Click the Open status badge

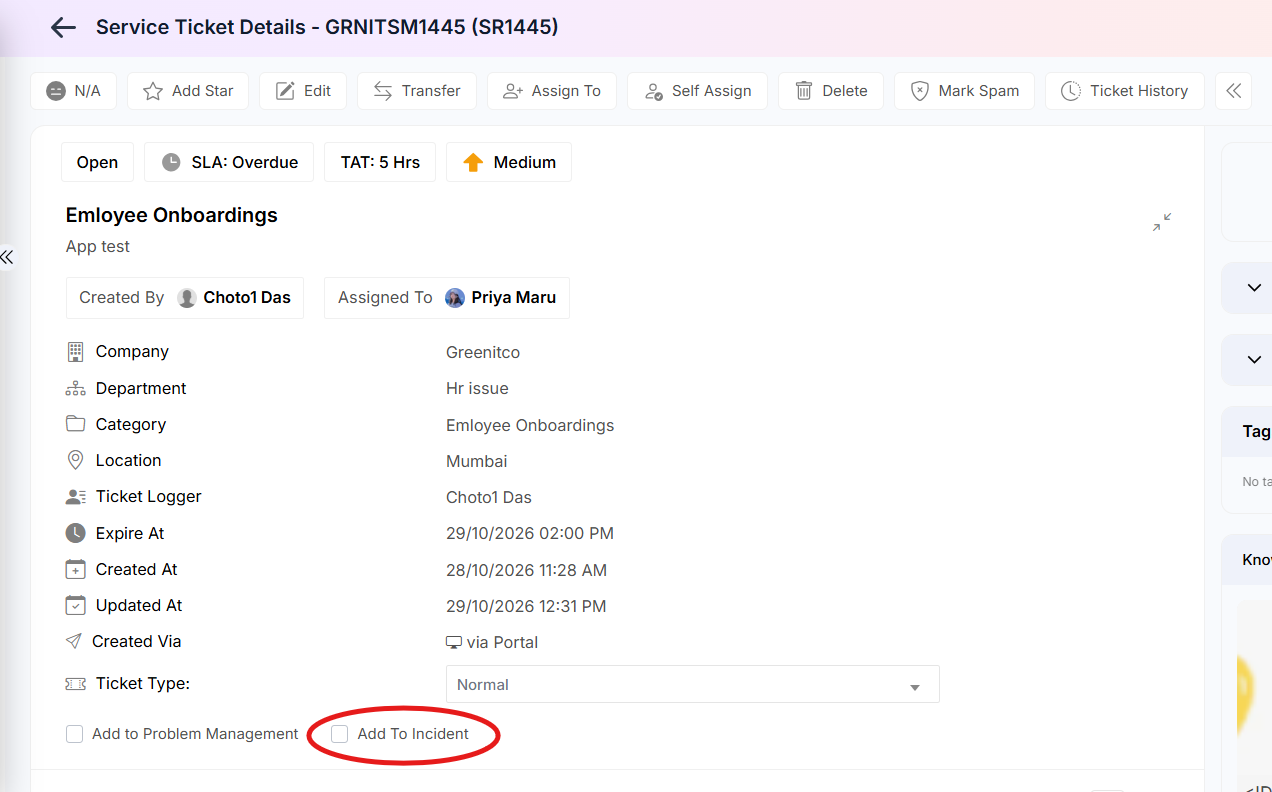tap(97, 162)
